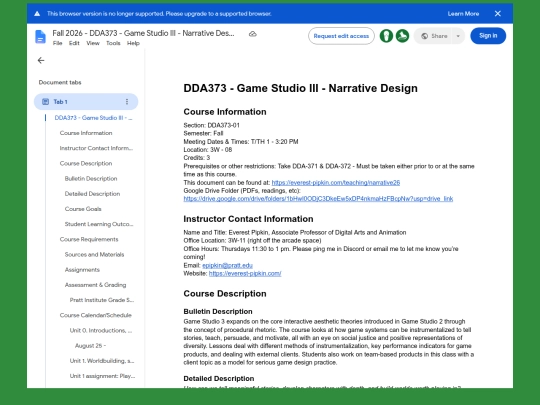
Task: Click the Location: 3W - 08 line
Action: pos(208,150)
